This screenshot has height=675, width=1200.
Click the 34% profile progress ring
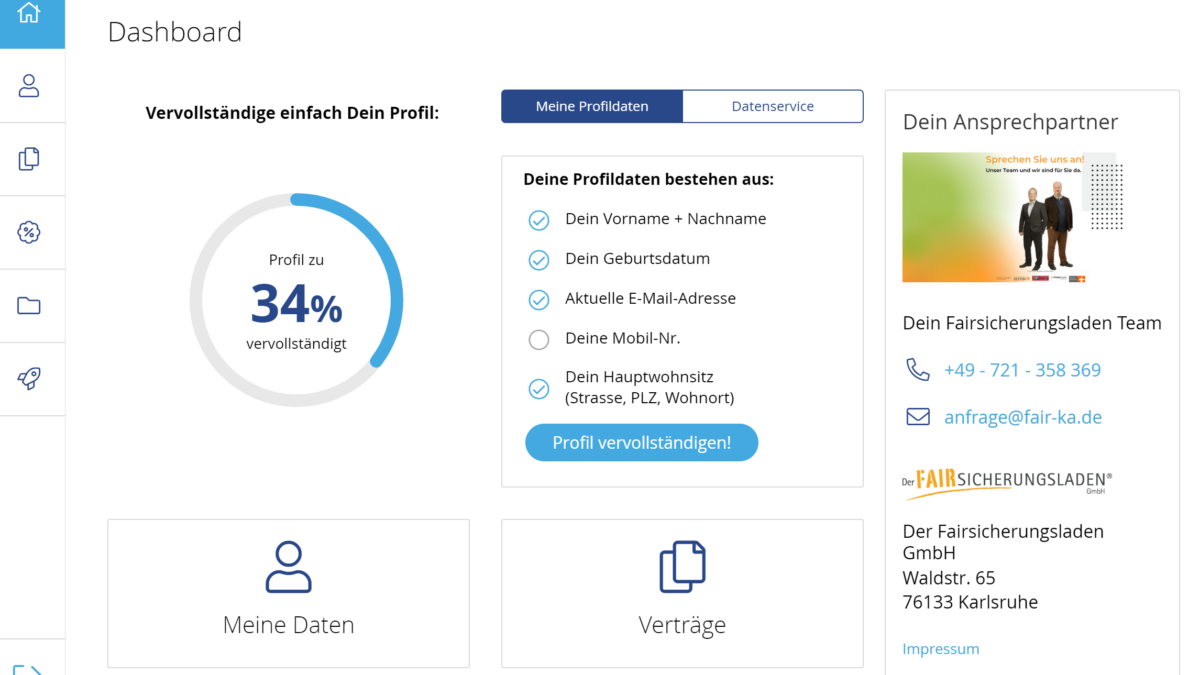tap(296, 300)
